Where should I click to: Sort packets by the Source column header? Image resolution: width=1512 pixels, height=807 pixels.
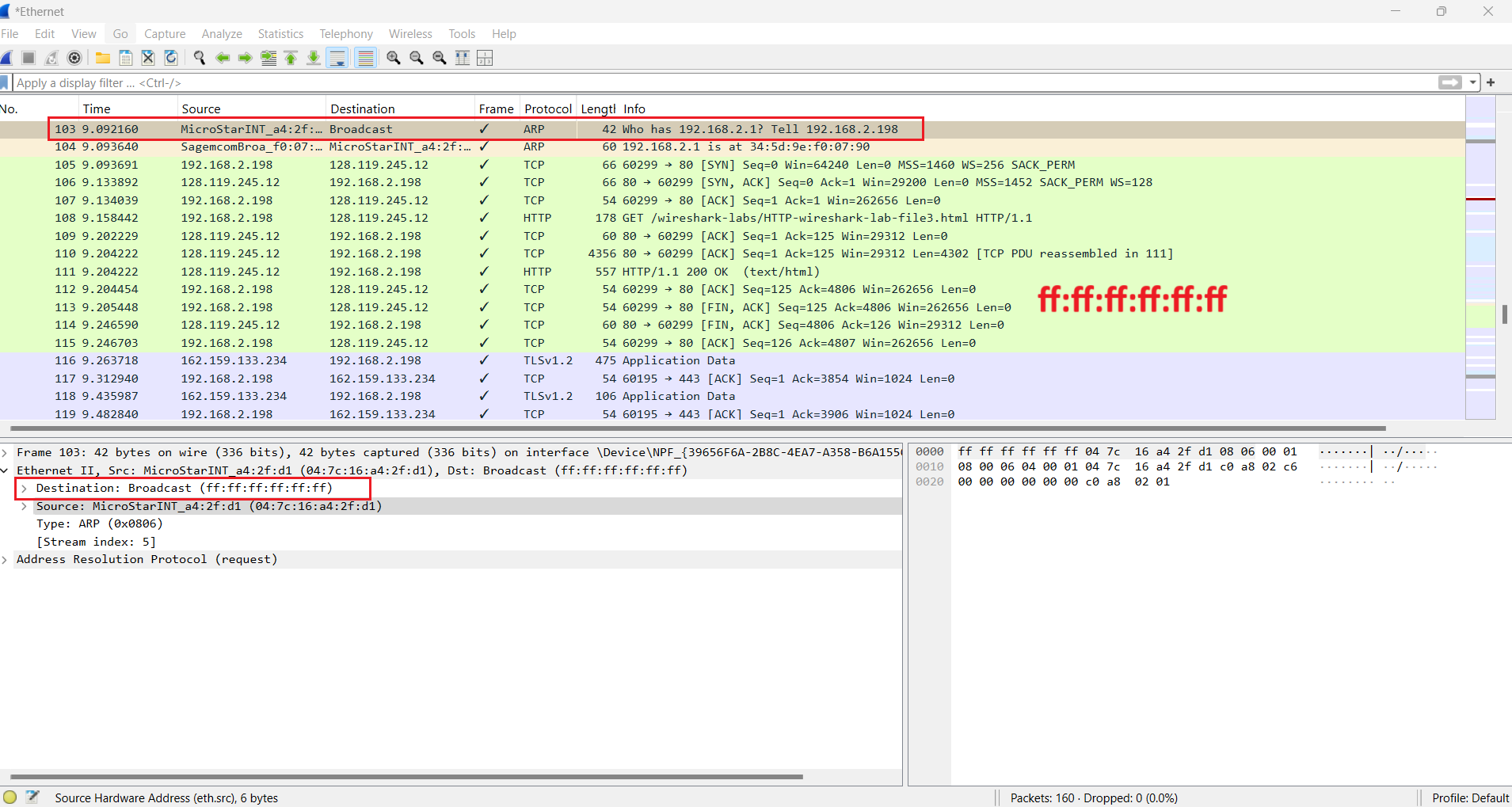pyautogui.click(x=251, y=109)
